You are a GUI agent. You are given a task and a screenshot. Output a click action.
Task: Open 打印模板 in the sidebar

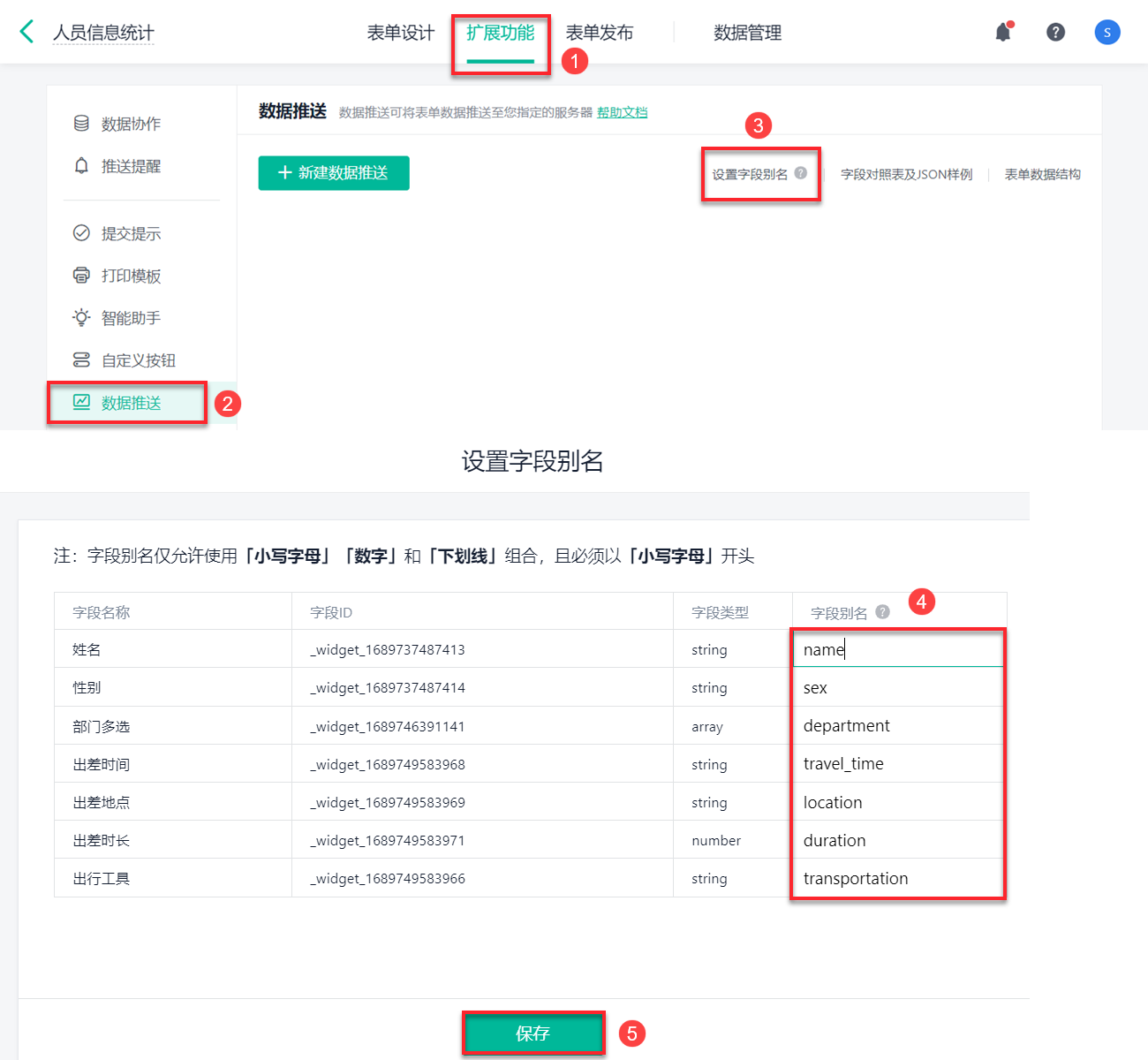pyautogui.click(x=131, y=276)
